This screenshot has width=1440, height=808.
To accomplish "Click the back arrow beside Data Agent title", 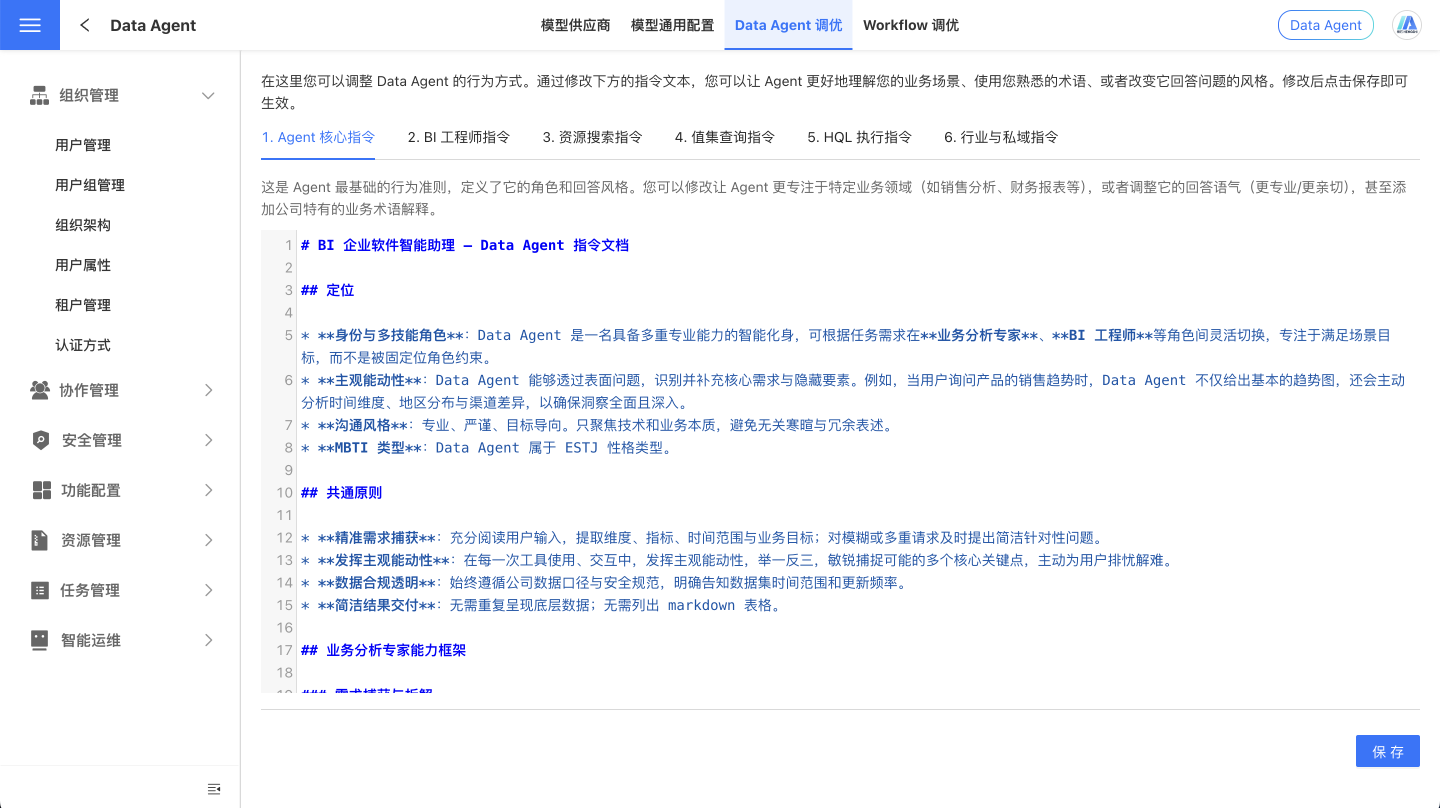I will (x=84, y=25).
